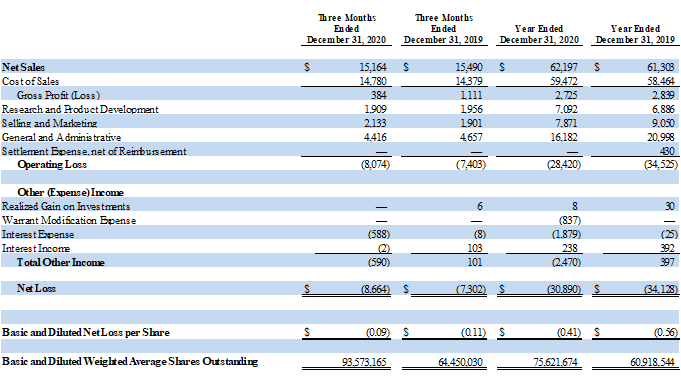
Task: Click Interest Income value 238
Action: (570, 248)
